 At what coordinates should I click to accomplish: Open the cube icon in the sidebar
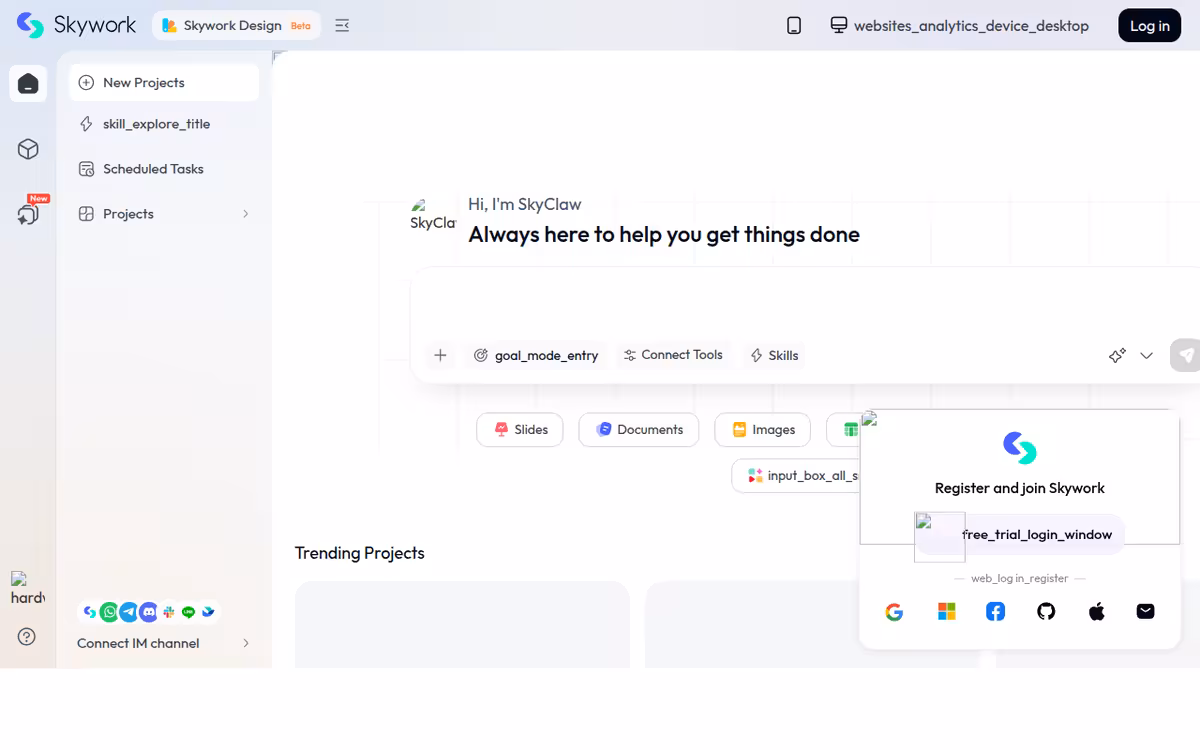(x=28, y=149)
